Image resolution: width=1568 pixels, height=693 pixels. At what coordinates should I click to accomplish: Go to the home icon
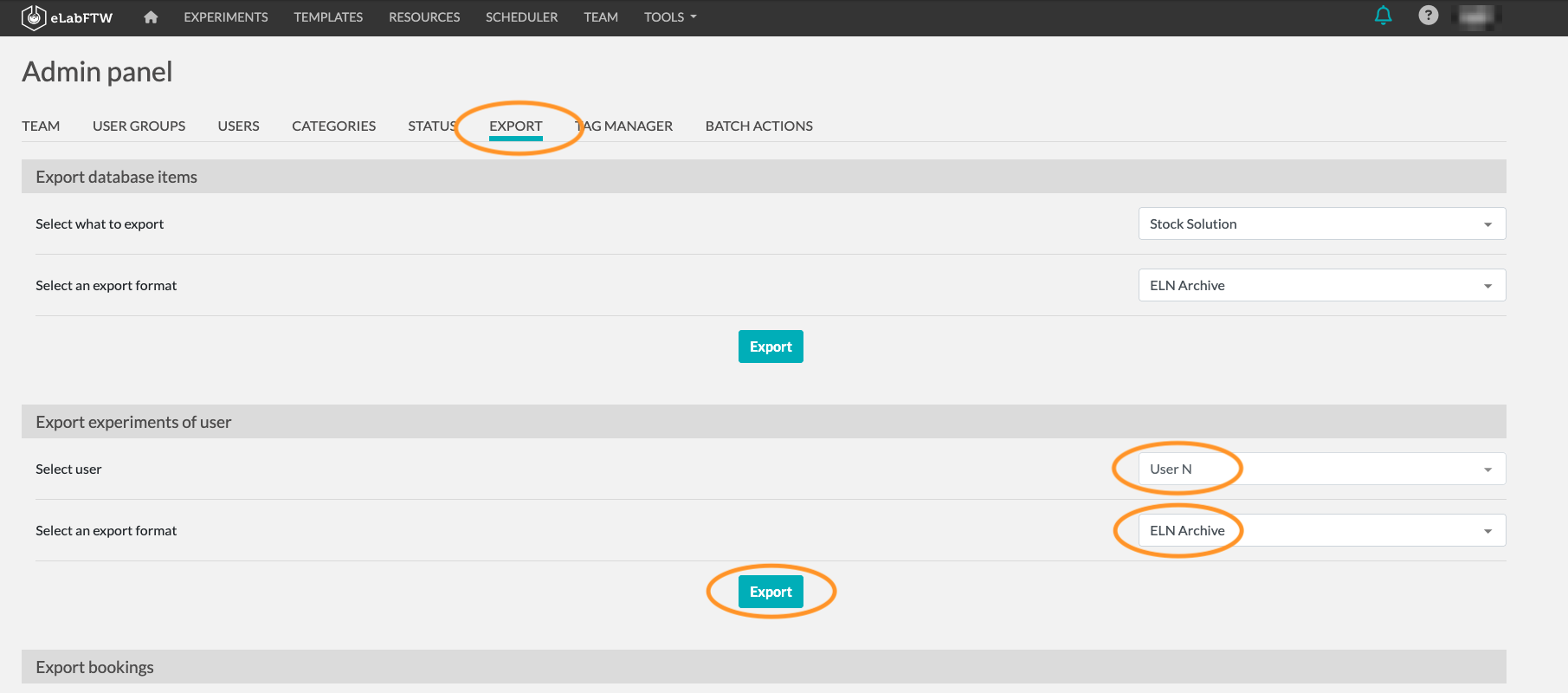coord(151,17)
